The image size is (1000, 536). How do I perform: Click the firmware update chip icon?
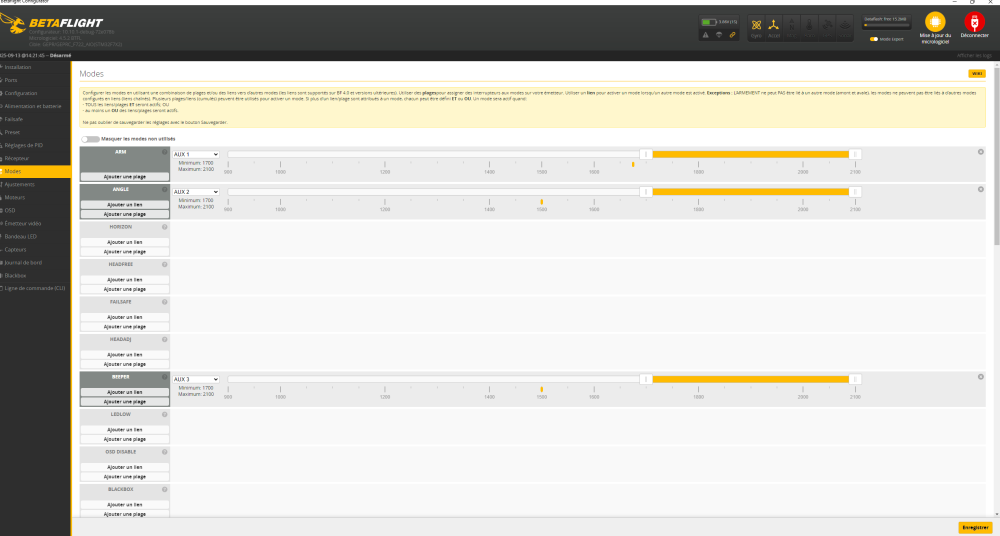[934, 22]
